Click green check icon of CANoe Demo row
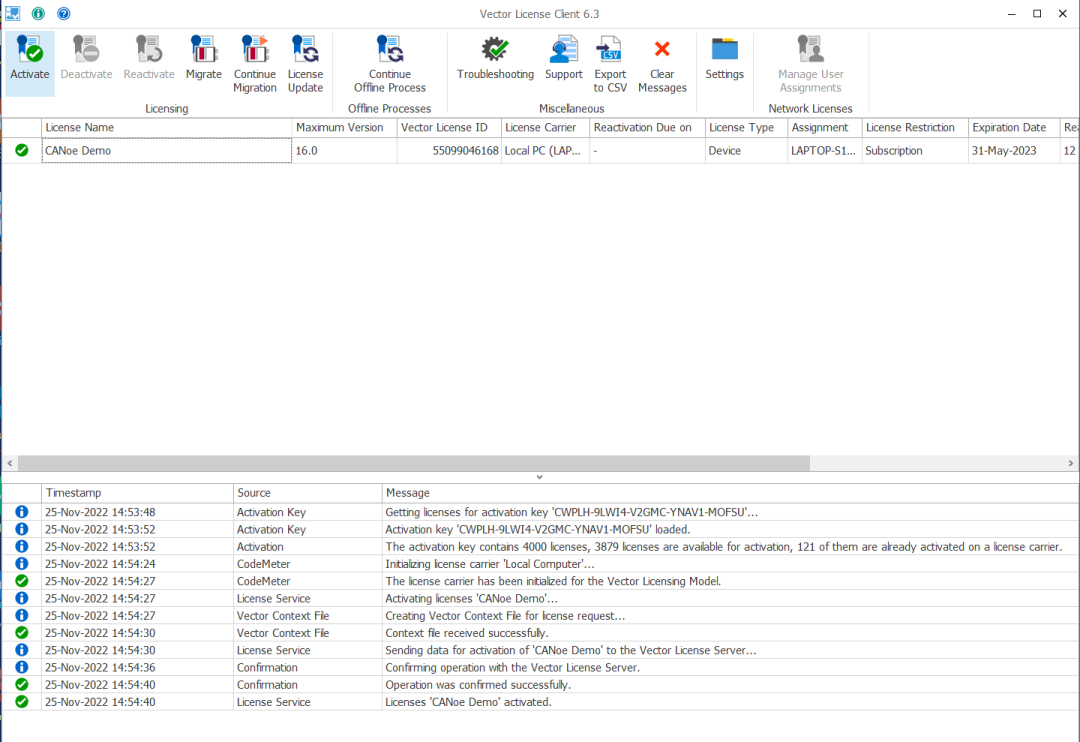Image resolution: width=1080 pixels, height=742 pixels. (22, 150)
